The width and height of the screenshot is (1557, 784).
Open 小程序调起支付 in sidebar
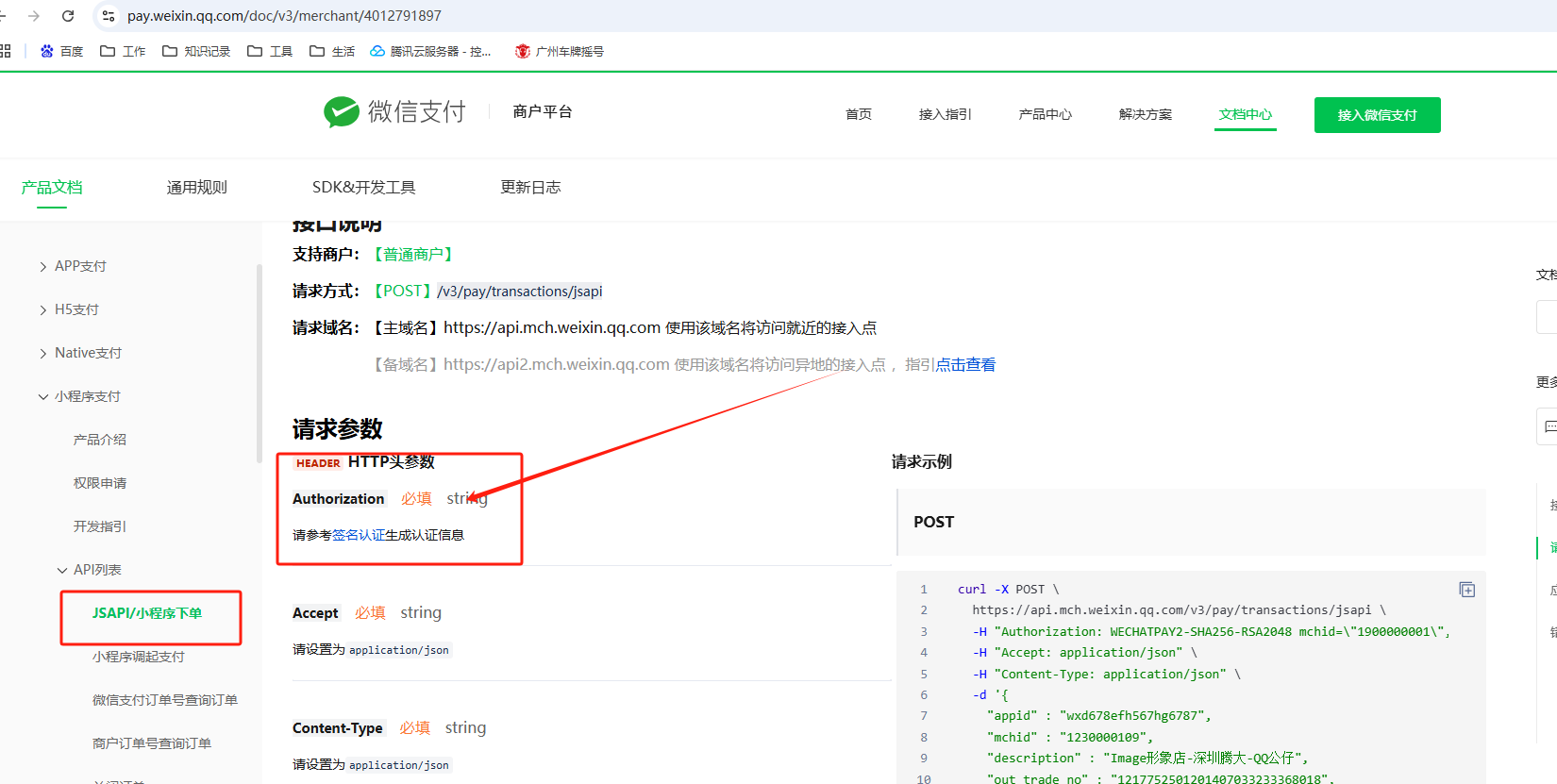pos(139,657)
